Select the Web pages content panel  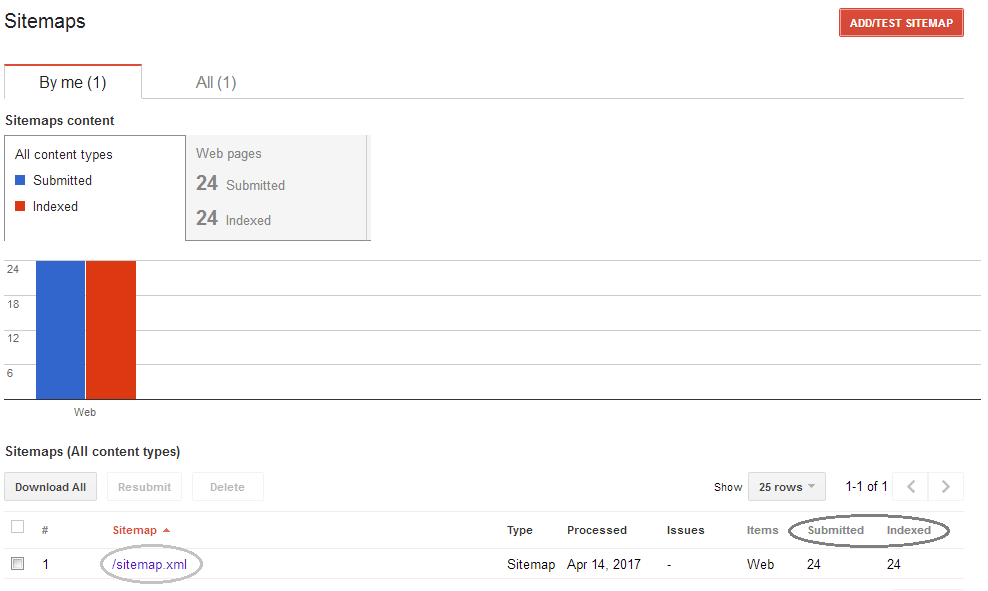276,188
